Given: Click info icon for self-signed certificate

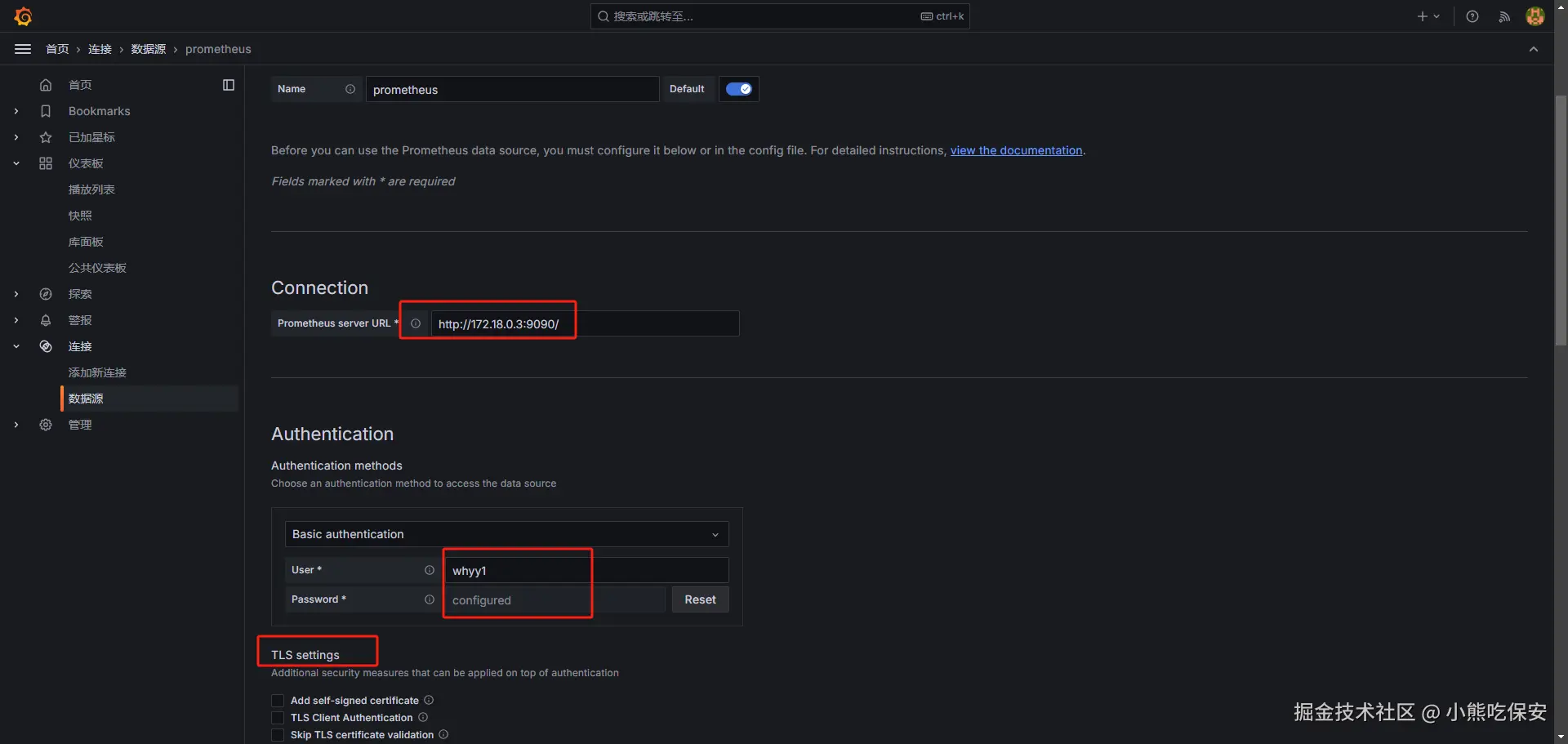Looking at the screenshot, I should point(429,700).
